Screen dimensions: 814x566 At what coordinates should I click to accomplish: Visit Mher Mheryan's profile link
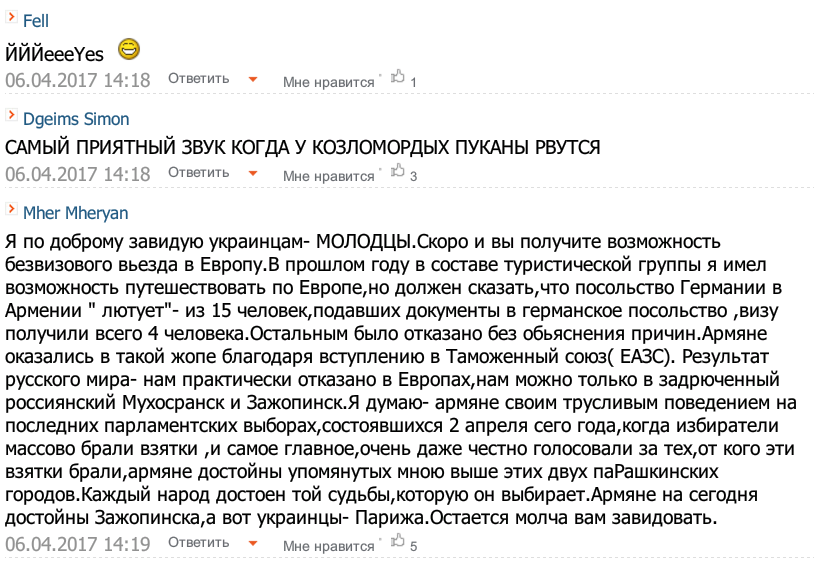(75, 213)
